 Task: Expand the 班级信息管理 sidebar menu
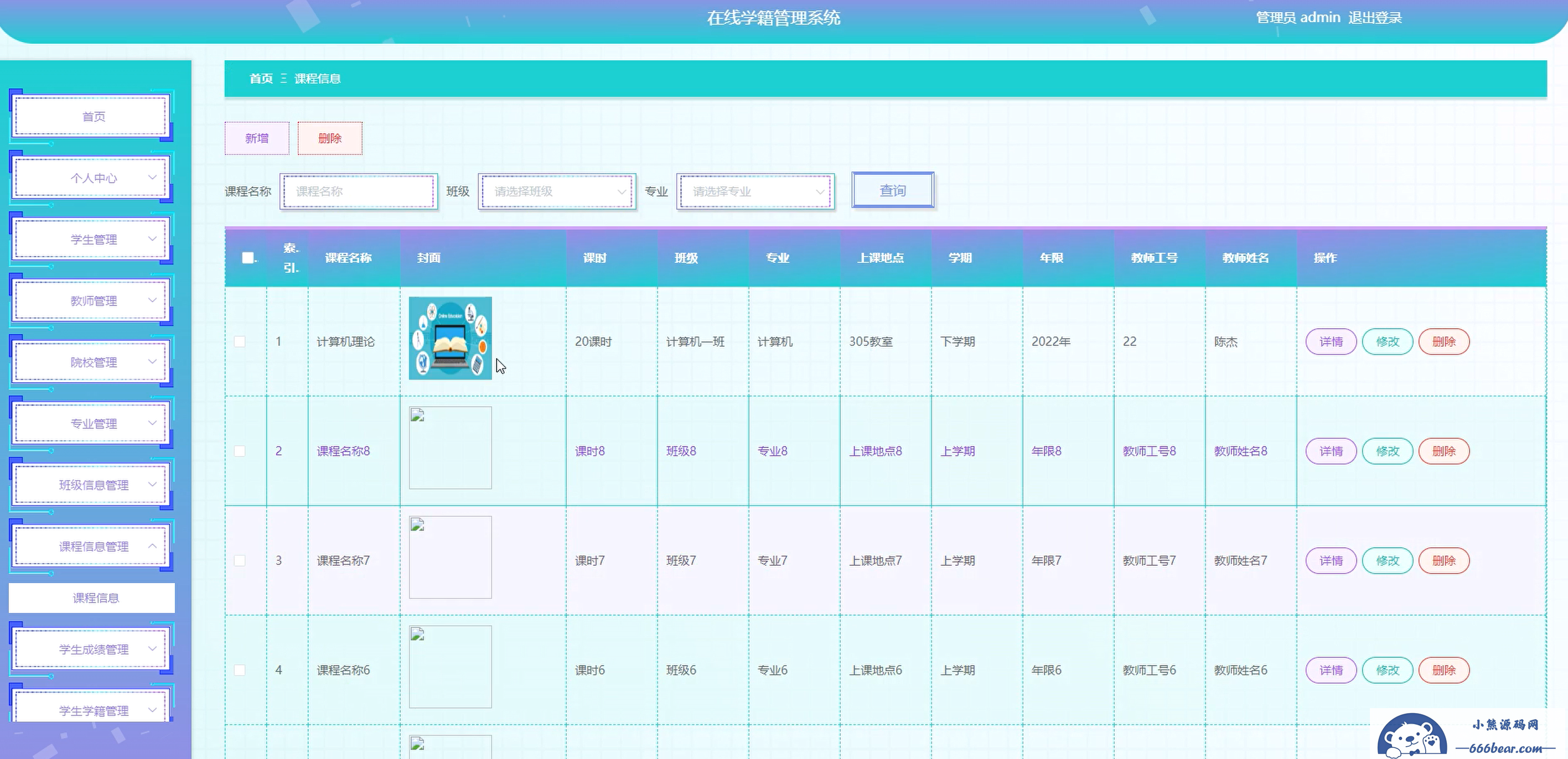[91, 485]
